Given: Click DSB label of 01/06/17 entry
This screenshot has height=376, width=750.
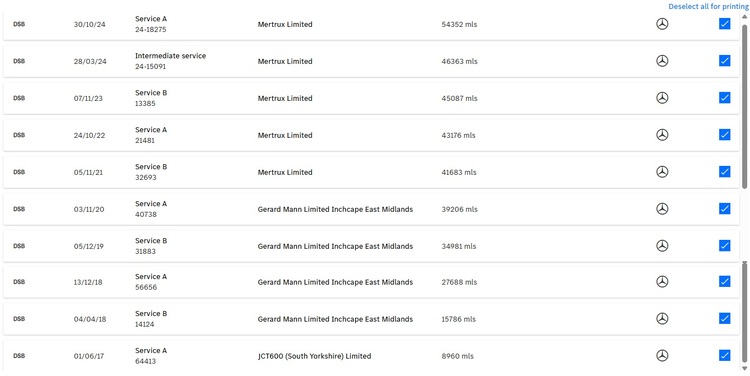Looking at the screenshot, I should pos(19,356).
